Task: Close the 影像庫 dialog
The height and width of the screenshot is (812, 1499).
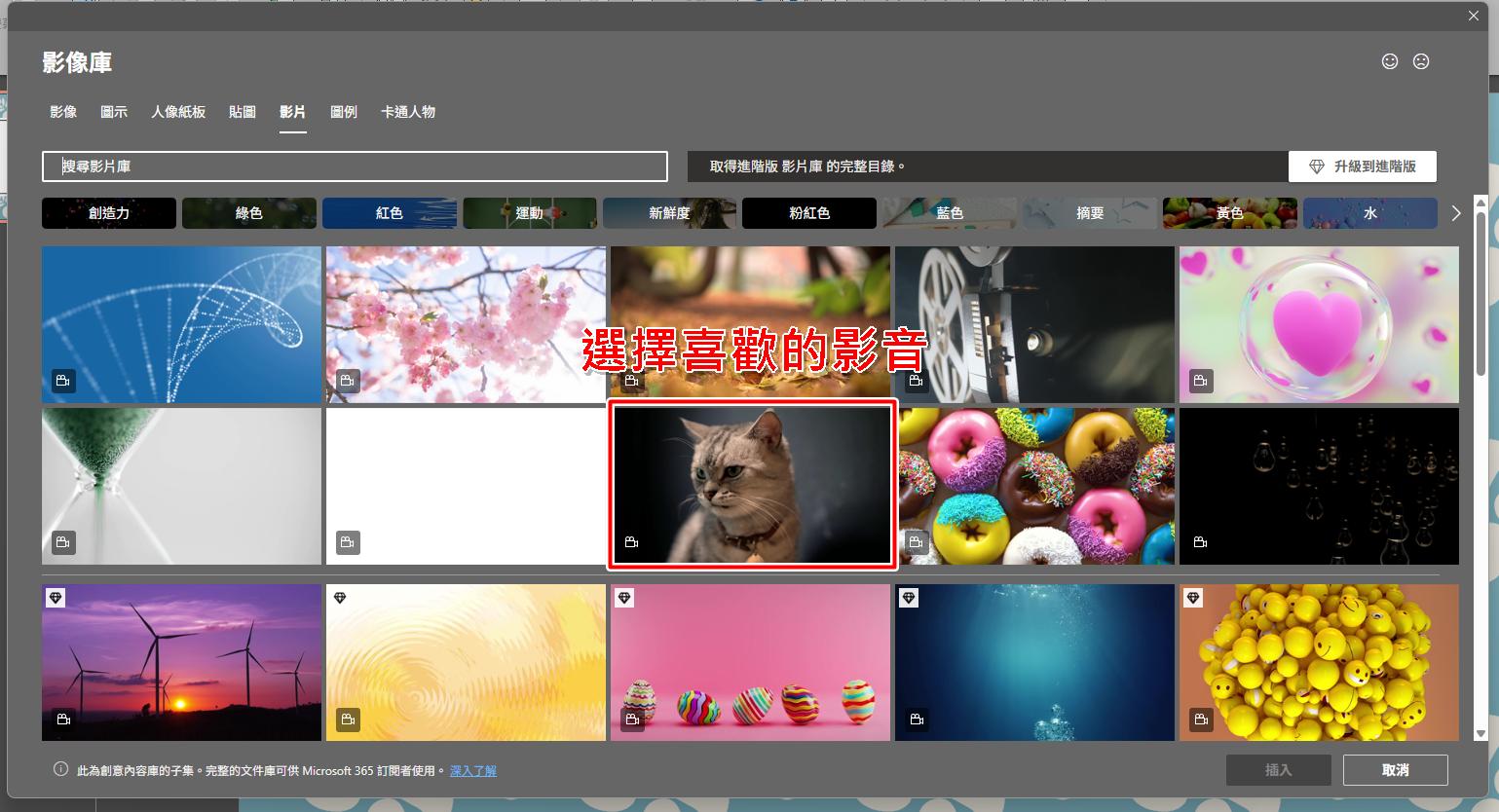Action: 1475,16
